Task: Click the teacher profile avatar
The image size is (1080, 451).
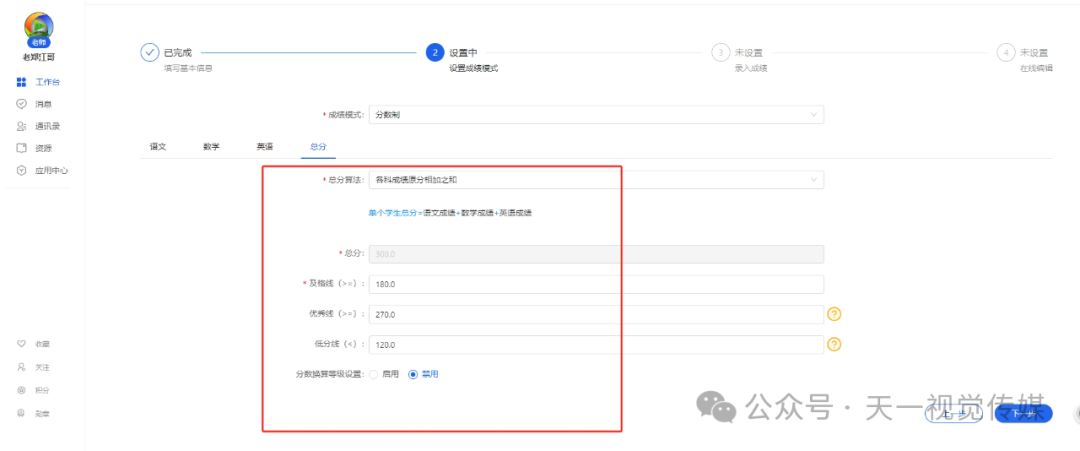Action: [39, 28]
